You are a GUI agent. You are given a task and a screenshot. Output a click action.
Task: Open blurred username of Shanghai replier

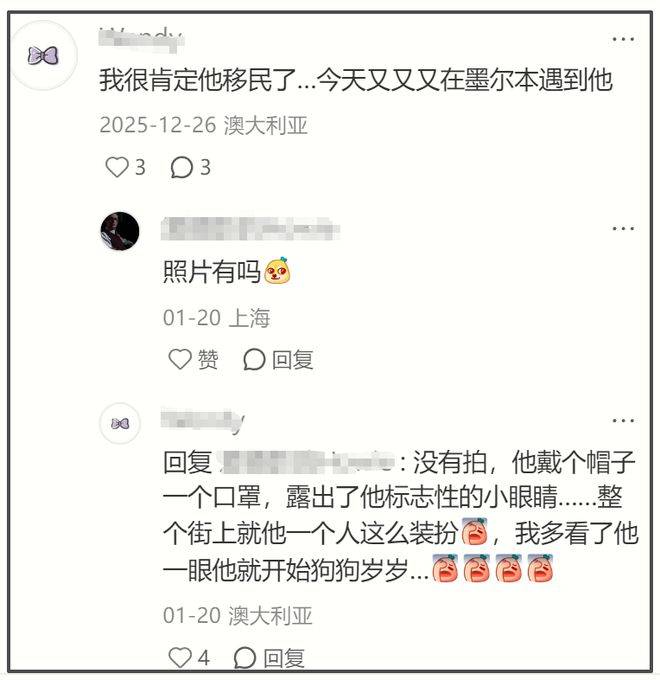(x=250, y=228)
